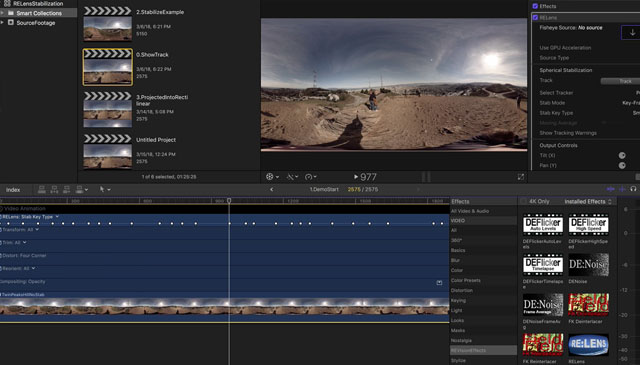Viewport: 640px width, 365px height.
Task: Open Trim: All animation dropdown
Action: (24, 243)
